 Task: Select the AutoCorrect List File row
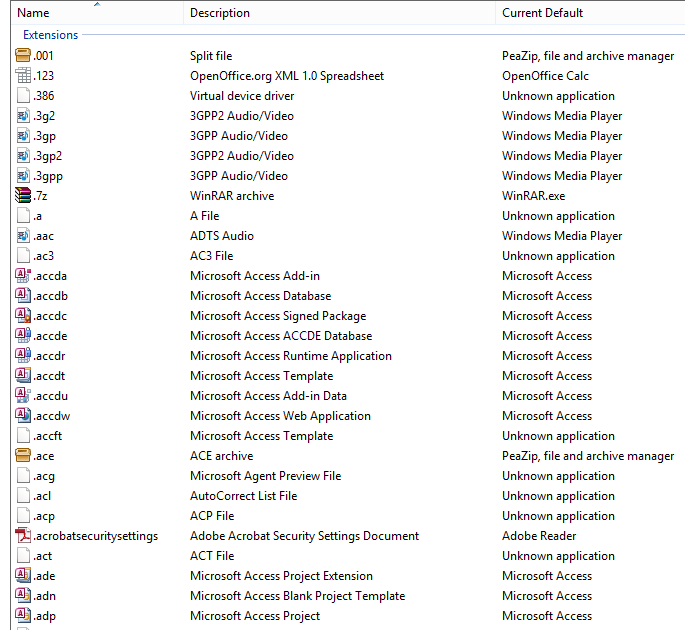[x=243, y=496]
